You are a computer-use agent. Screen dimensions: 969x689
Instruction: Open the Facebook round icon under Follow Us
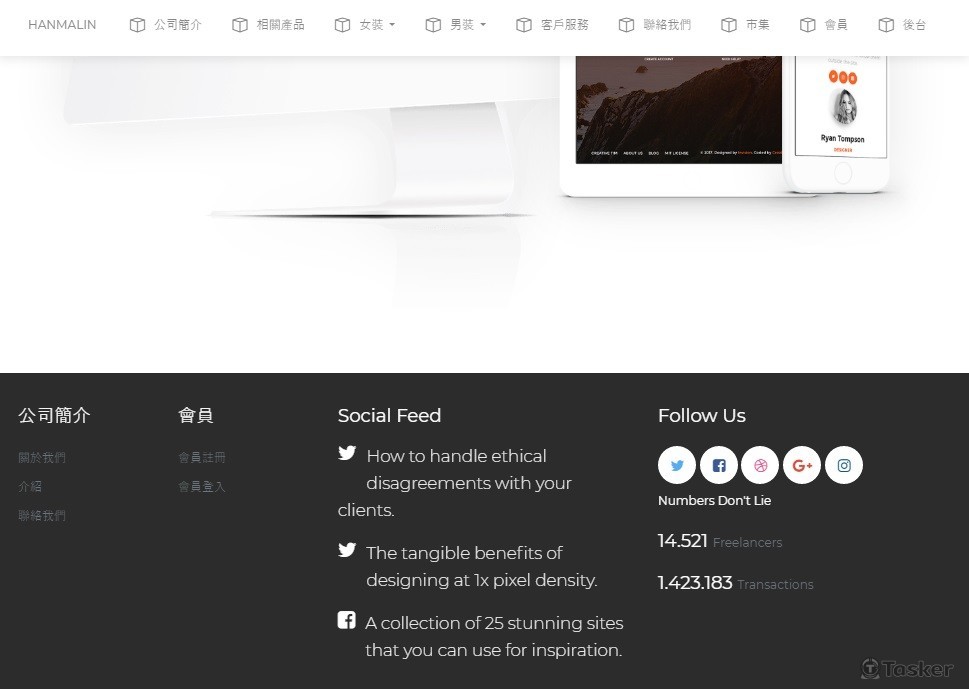[719, 465]
